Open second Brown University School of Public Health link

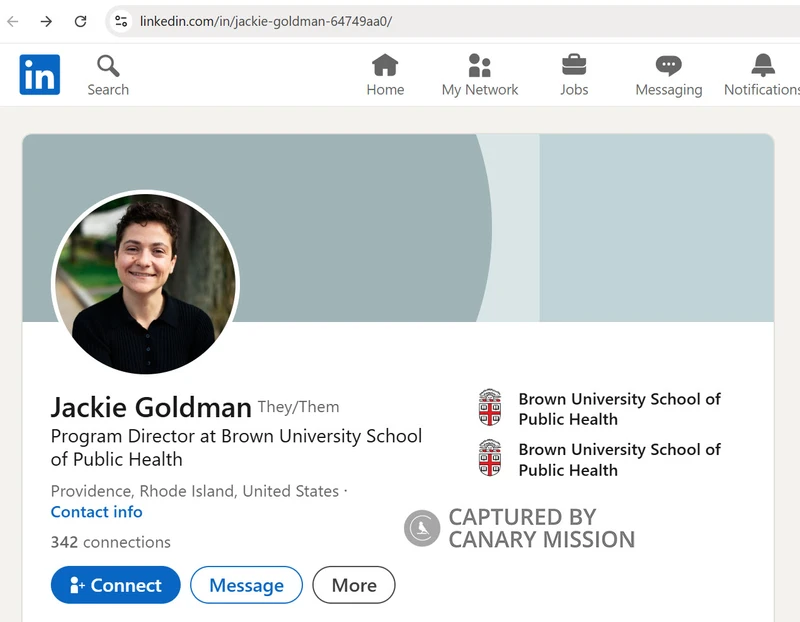[x=619, y=459]
